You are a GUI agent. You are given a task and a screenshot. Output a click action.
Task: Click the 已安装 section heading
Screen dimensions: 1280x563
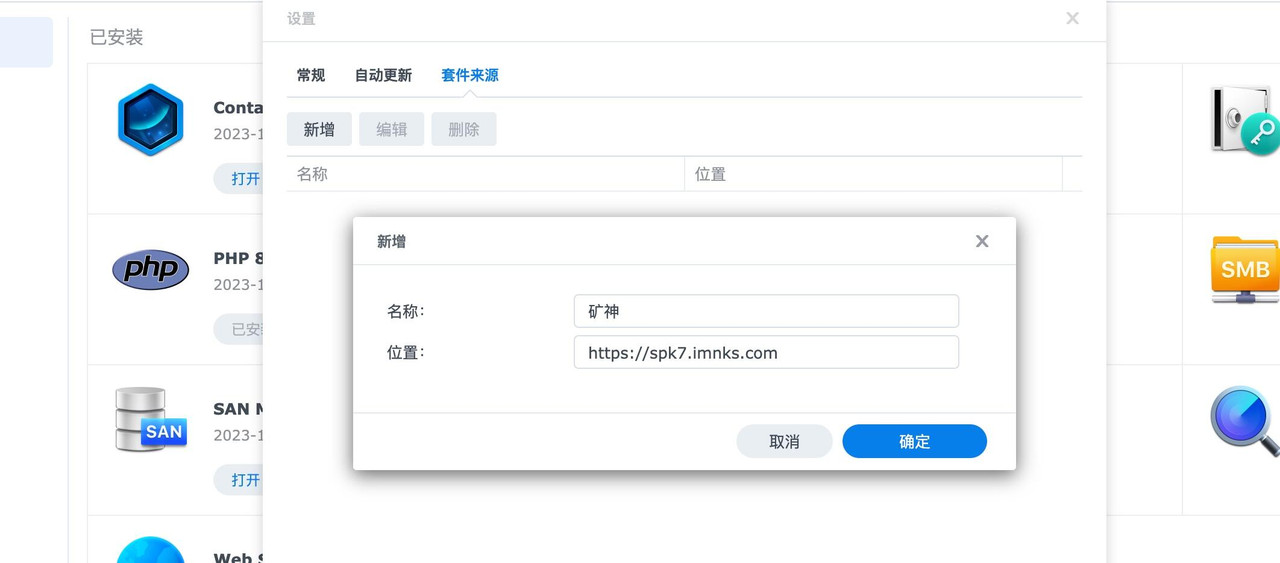(x=116, y=37)
